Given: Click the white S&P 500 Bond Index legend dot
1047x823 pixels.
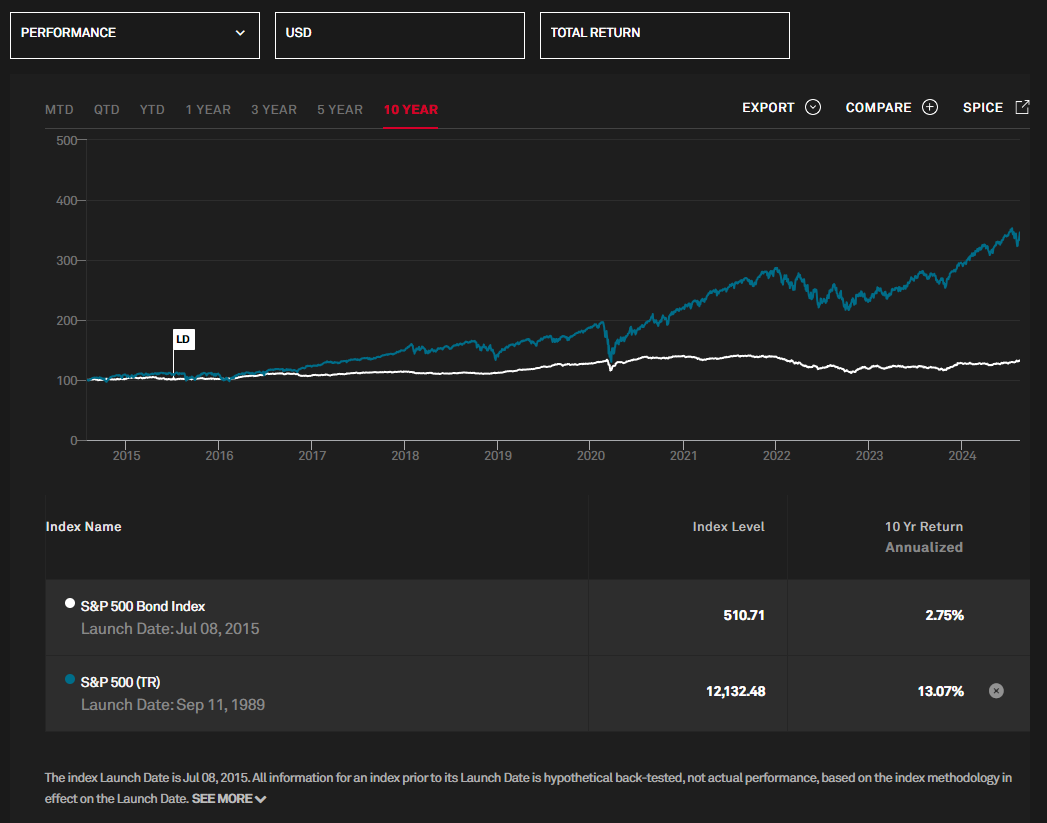Looking at the screenshot, I should [x=69, y=602].
